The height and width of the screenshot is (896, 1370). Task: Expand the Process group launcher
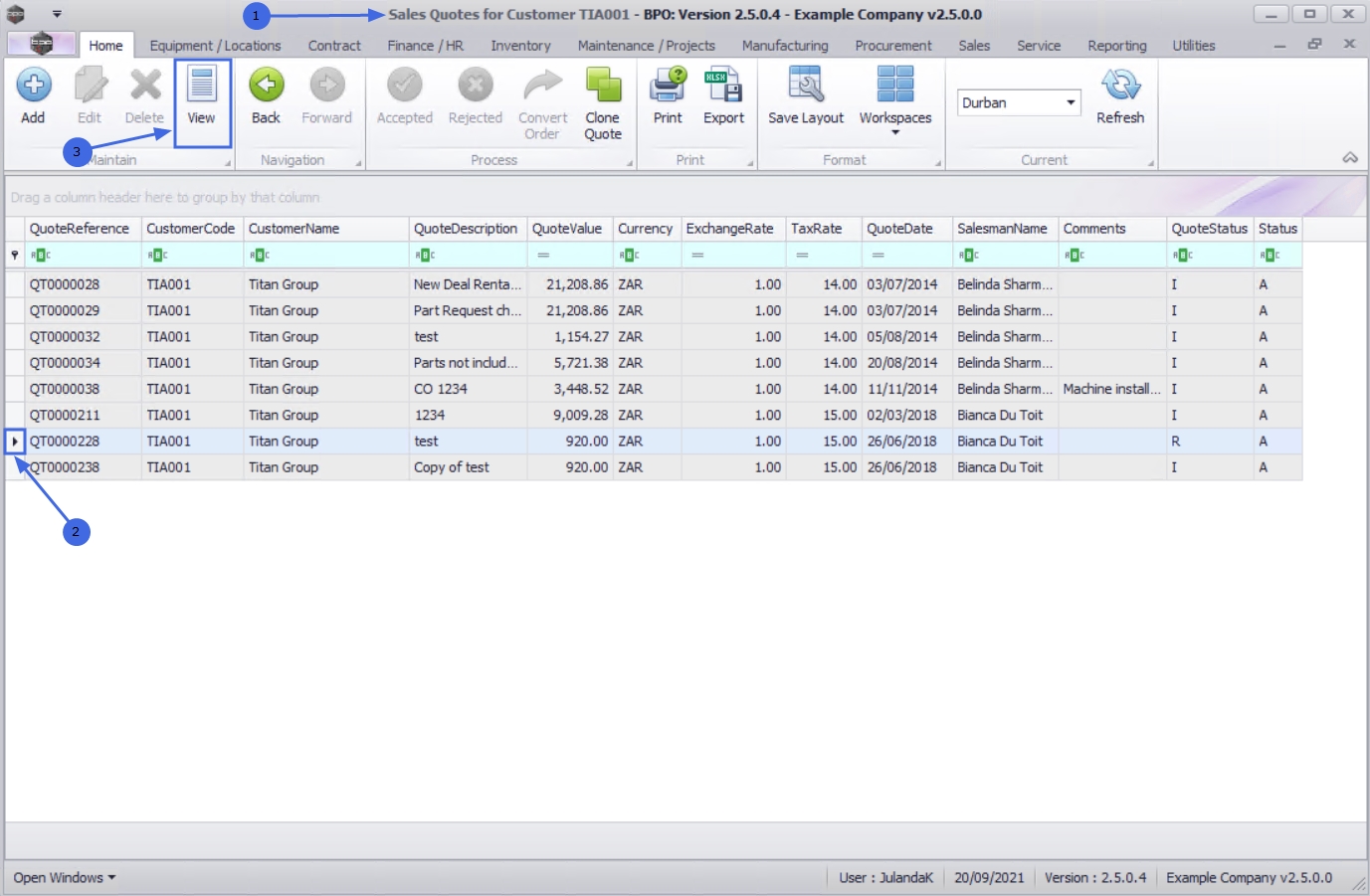pos(630,163)
